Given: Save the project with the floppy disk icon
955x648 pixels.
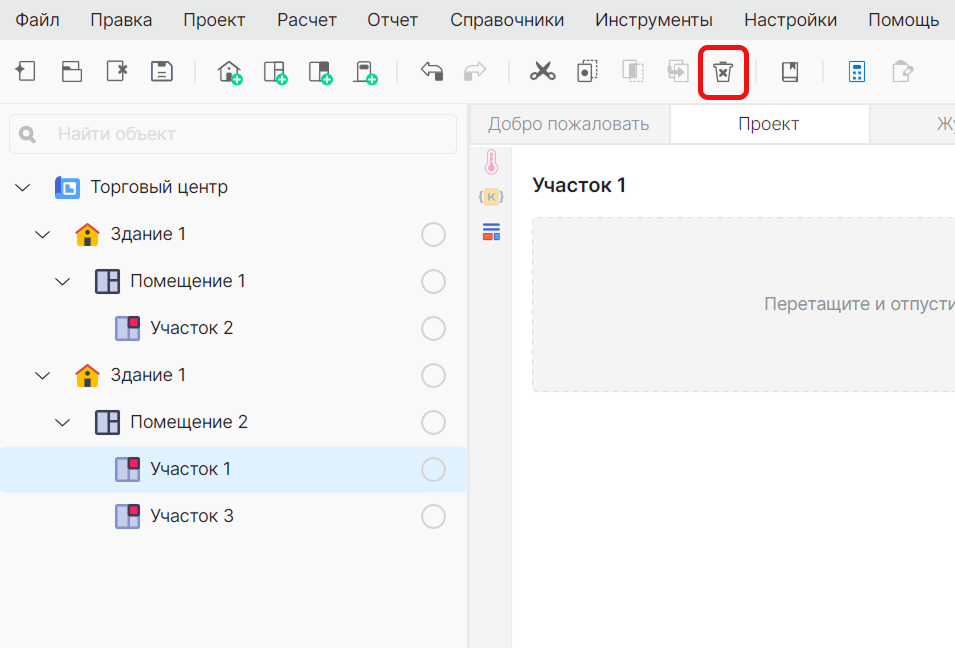Looking at the screenshot, I should [x=162, y=71].
